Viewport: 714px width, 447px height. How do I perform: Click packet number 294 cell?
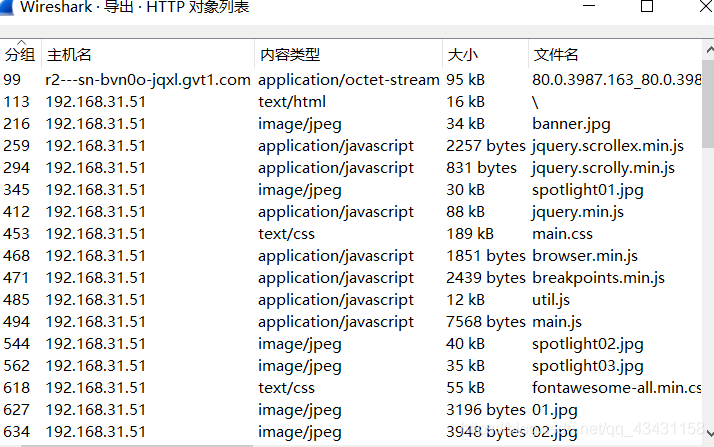coord(16,168)
